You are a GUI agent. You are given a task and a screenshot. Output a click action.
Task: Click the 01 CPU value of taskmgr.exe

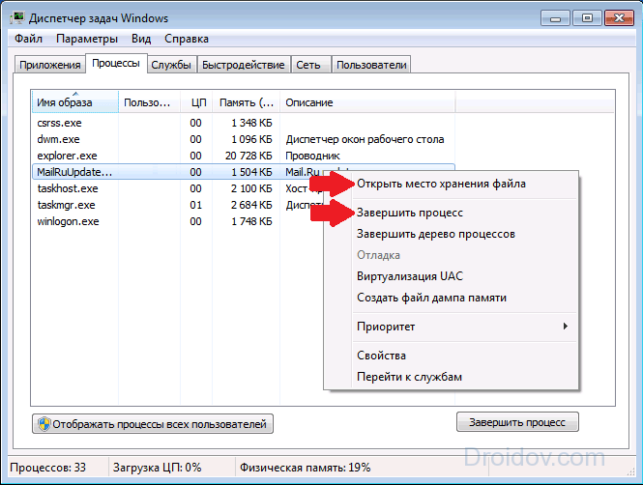[x=196, y=205]
